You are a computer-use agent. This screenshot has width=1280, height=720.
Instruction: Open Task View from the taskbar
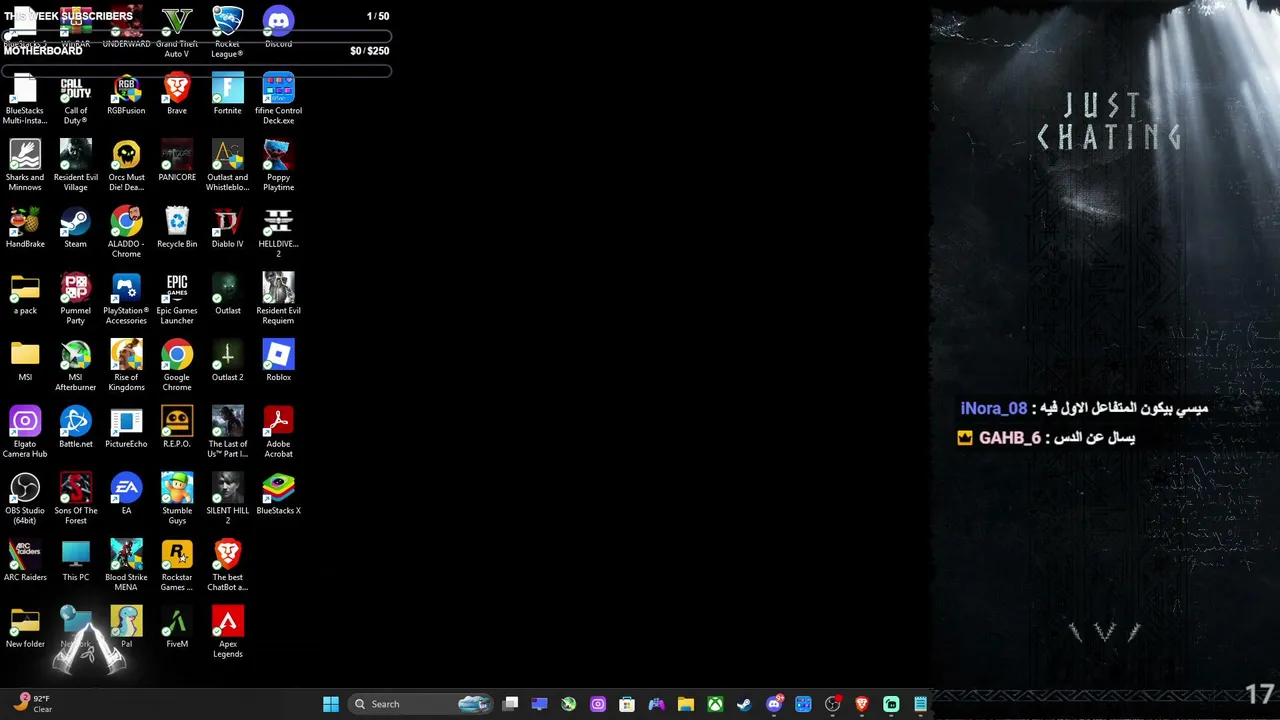tap(510, 704)
